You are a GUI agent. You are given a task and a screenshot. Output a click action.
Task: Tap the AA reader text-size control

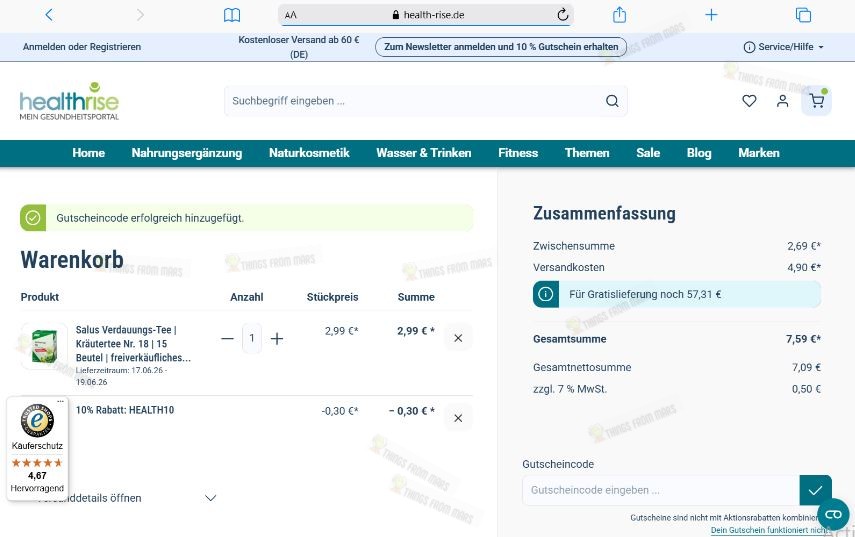291,15
